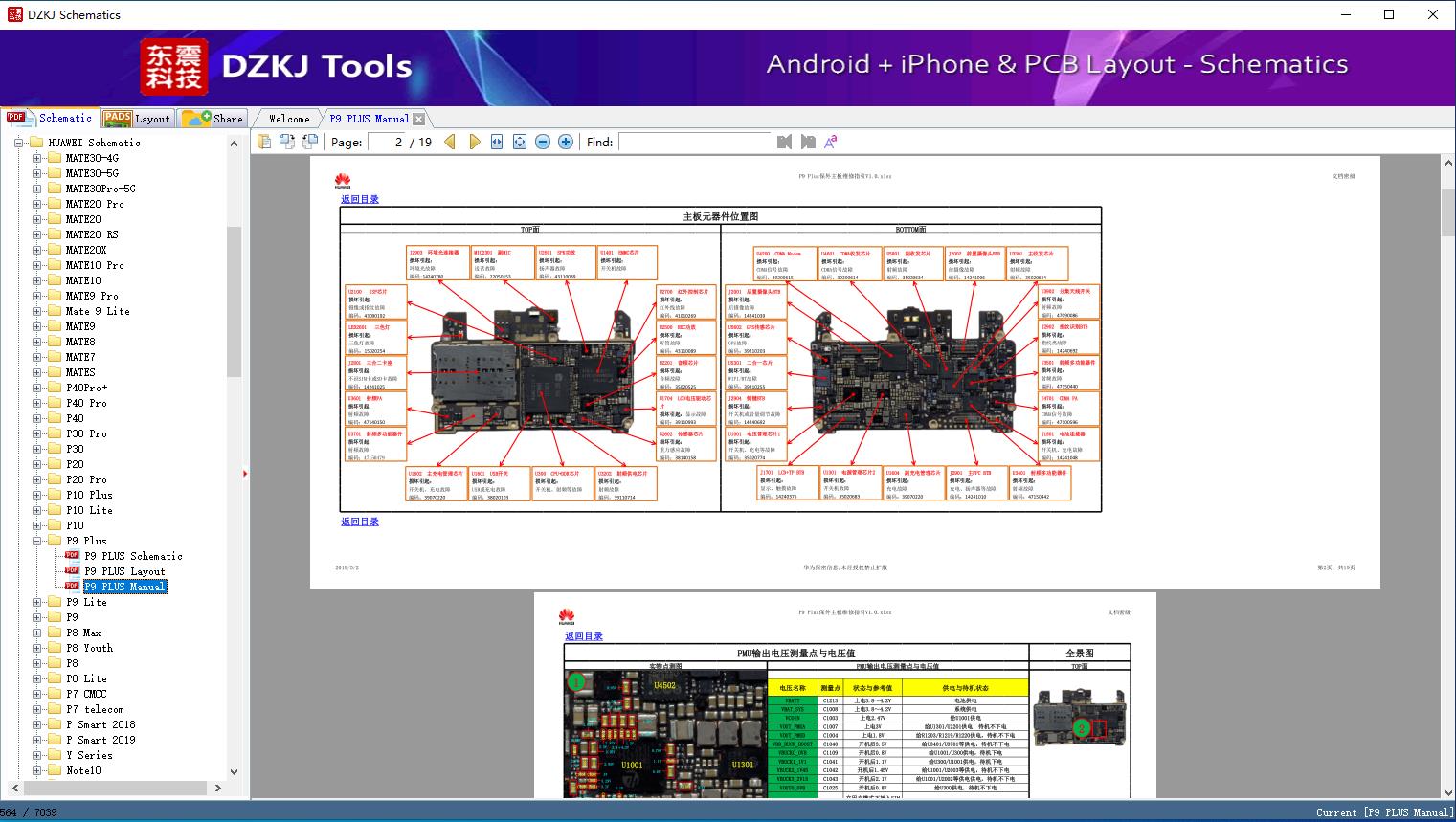Click the P8 Max folder icon
The width and height of the screenshot is (1456, 822).
pos(55,633)
